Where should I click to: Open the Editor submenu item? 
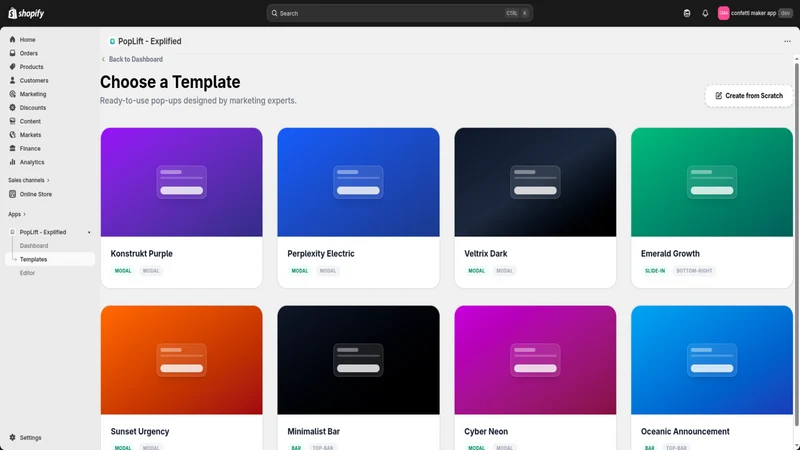coord(28,273)
